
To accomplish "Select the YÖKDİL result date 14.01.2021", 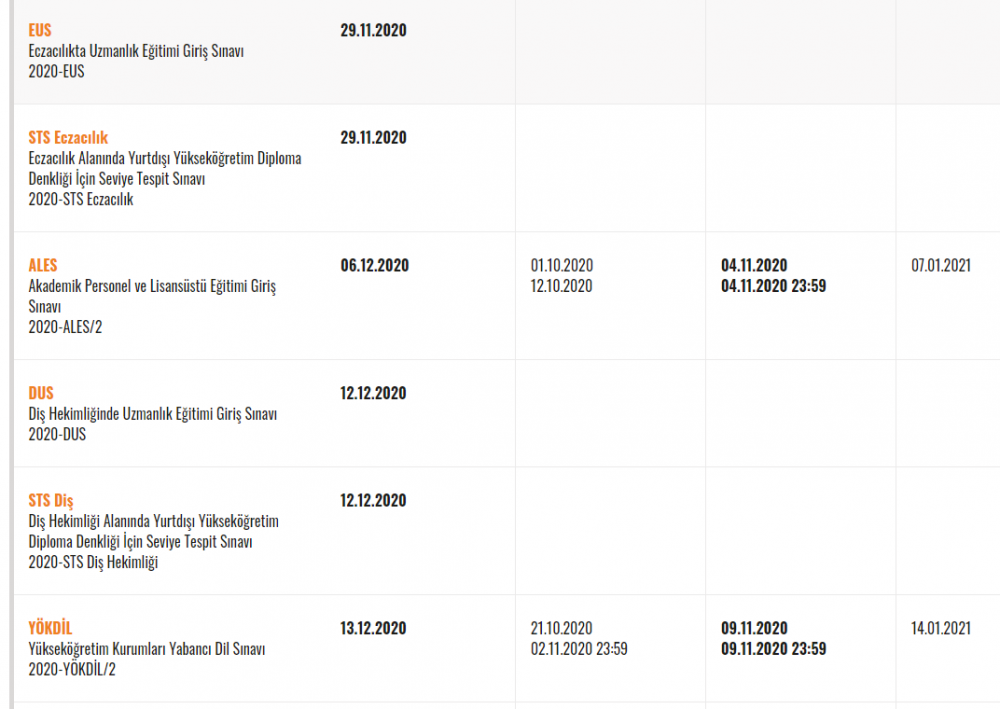I will pyautogui.click(x=941, y=628).
